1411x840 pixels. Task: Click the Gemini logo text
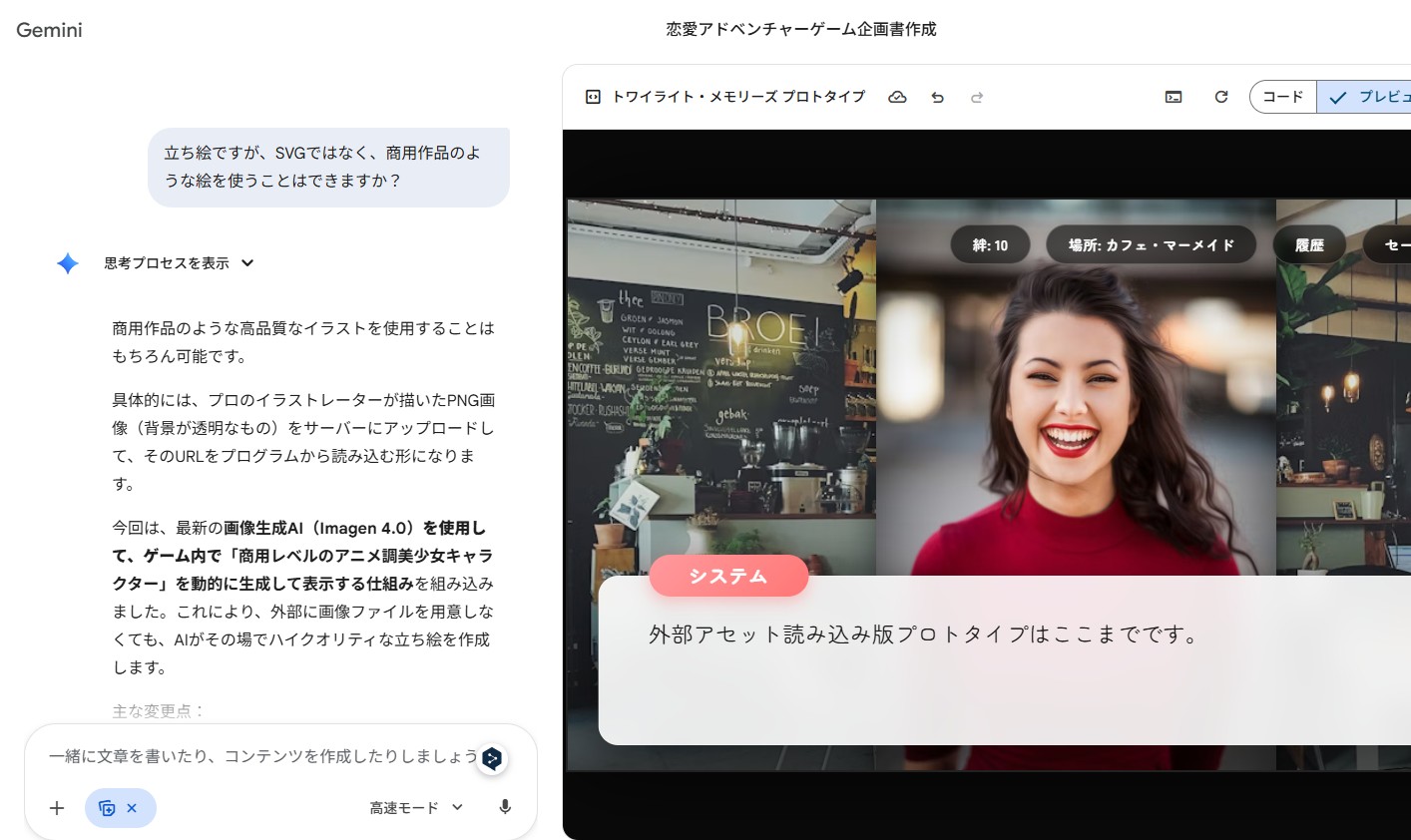pyautogui.click(x=49, y=30)
